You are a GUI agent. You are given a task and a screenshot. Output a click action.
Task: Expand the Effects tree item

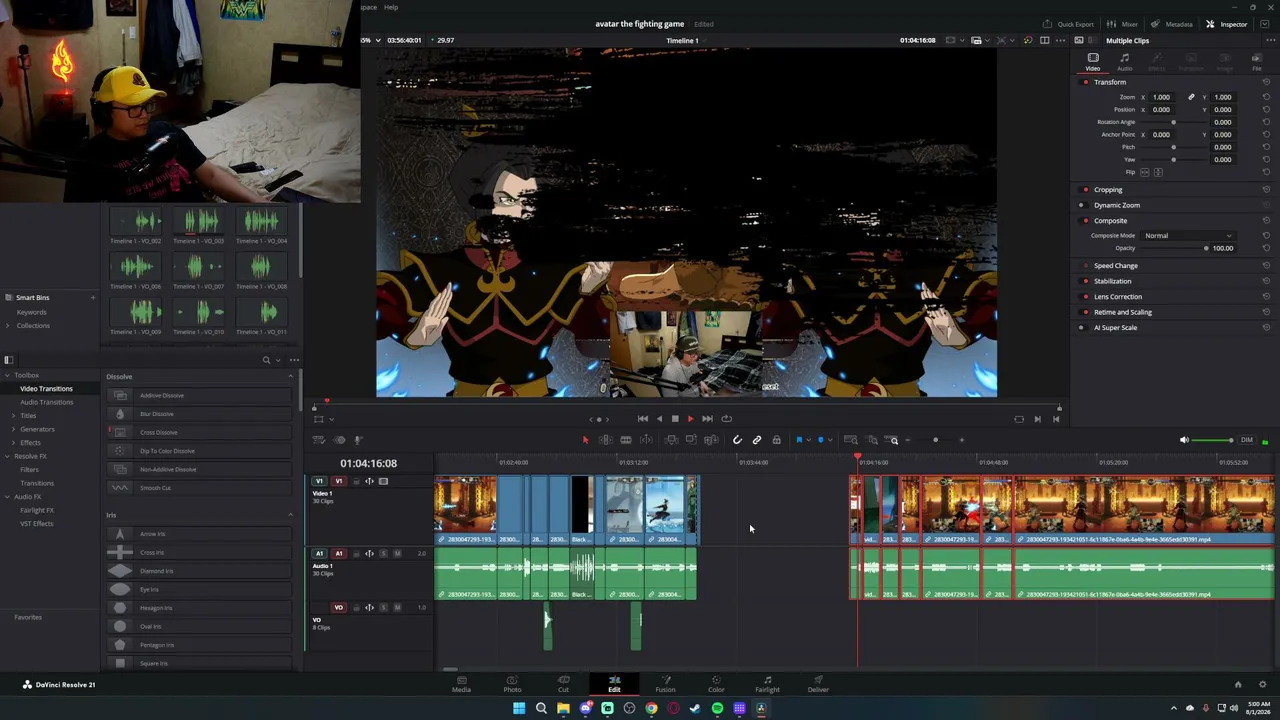pyautogui.click(x=14, y=442)
